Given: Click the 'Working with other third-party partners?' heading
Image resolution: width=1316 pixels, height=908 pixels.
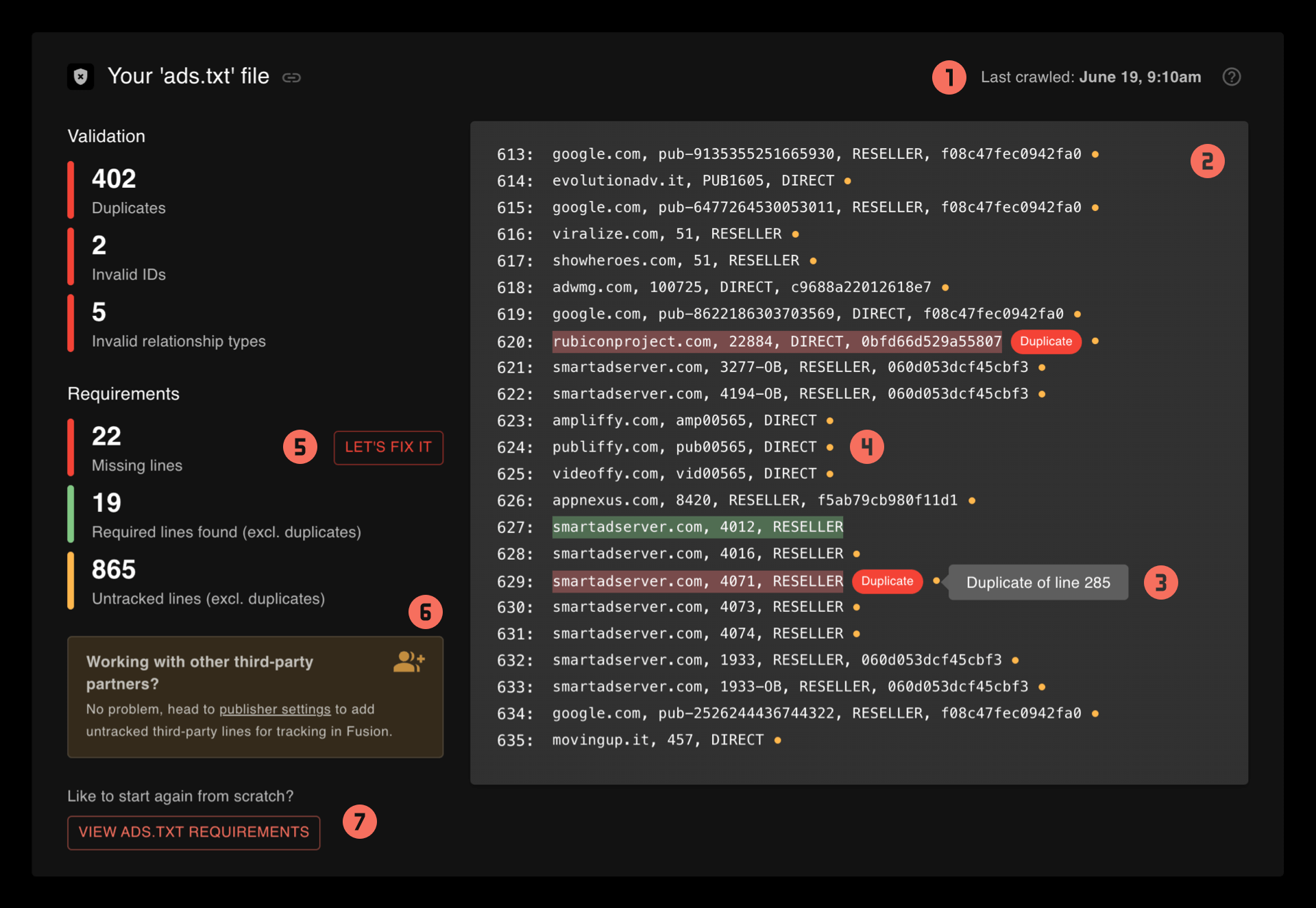Looking at the screenshot, I should (199, 673).
